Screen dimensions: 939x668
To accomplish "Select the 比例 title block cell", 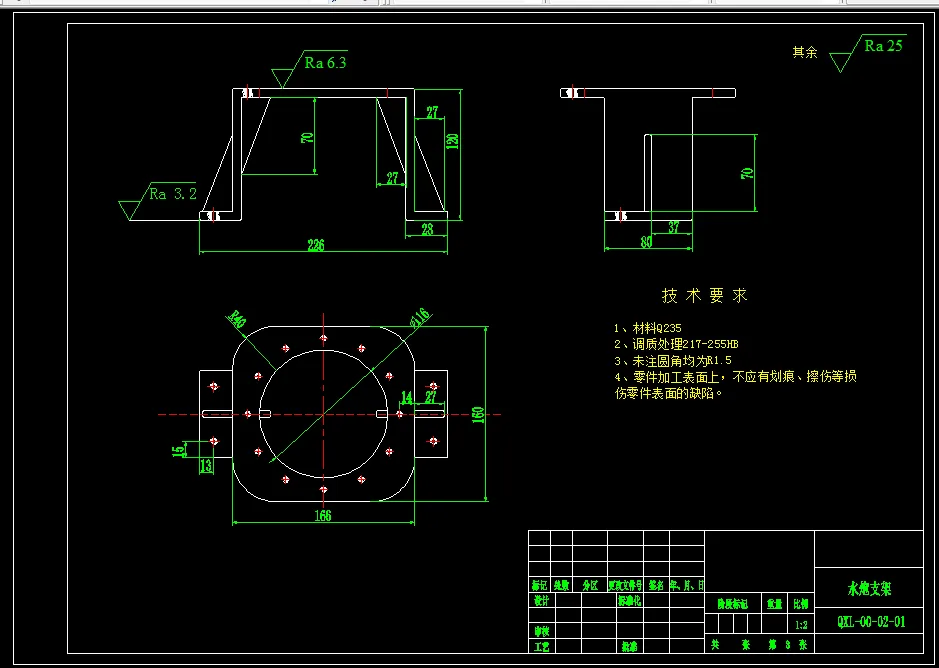I will point(801,604).
